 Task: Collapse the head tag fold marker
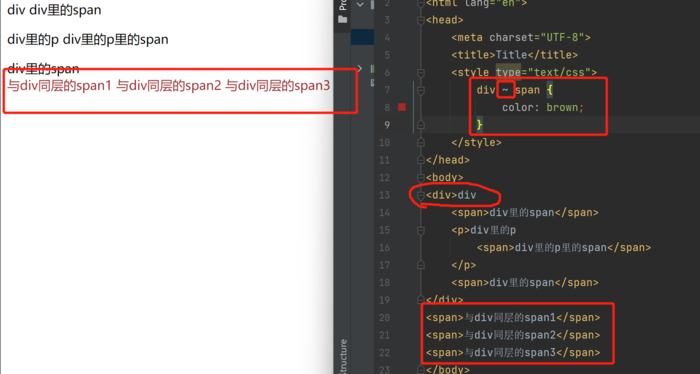pos(421,20)
